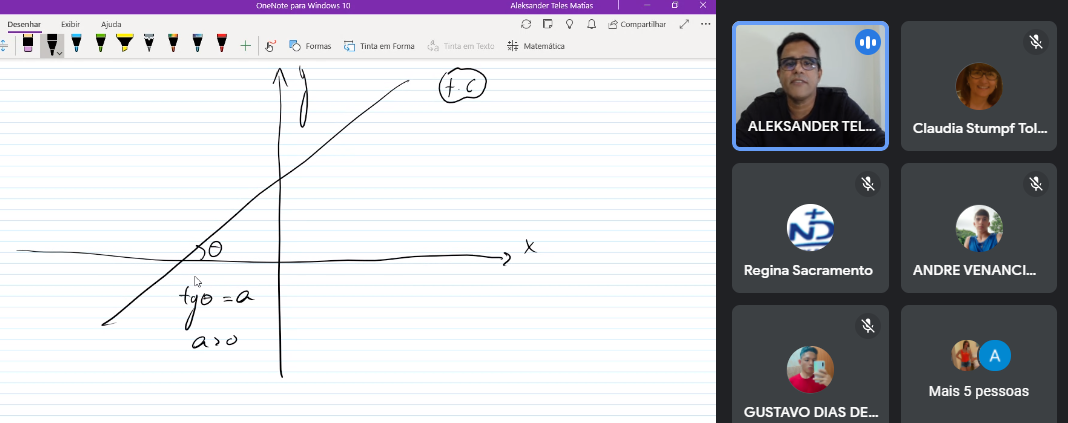
Task: Select the eraser tool
Action: coord(27,44)
